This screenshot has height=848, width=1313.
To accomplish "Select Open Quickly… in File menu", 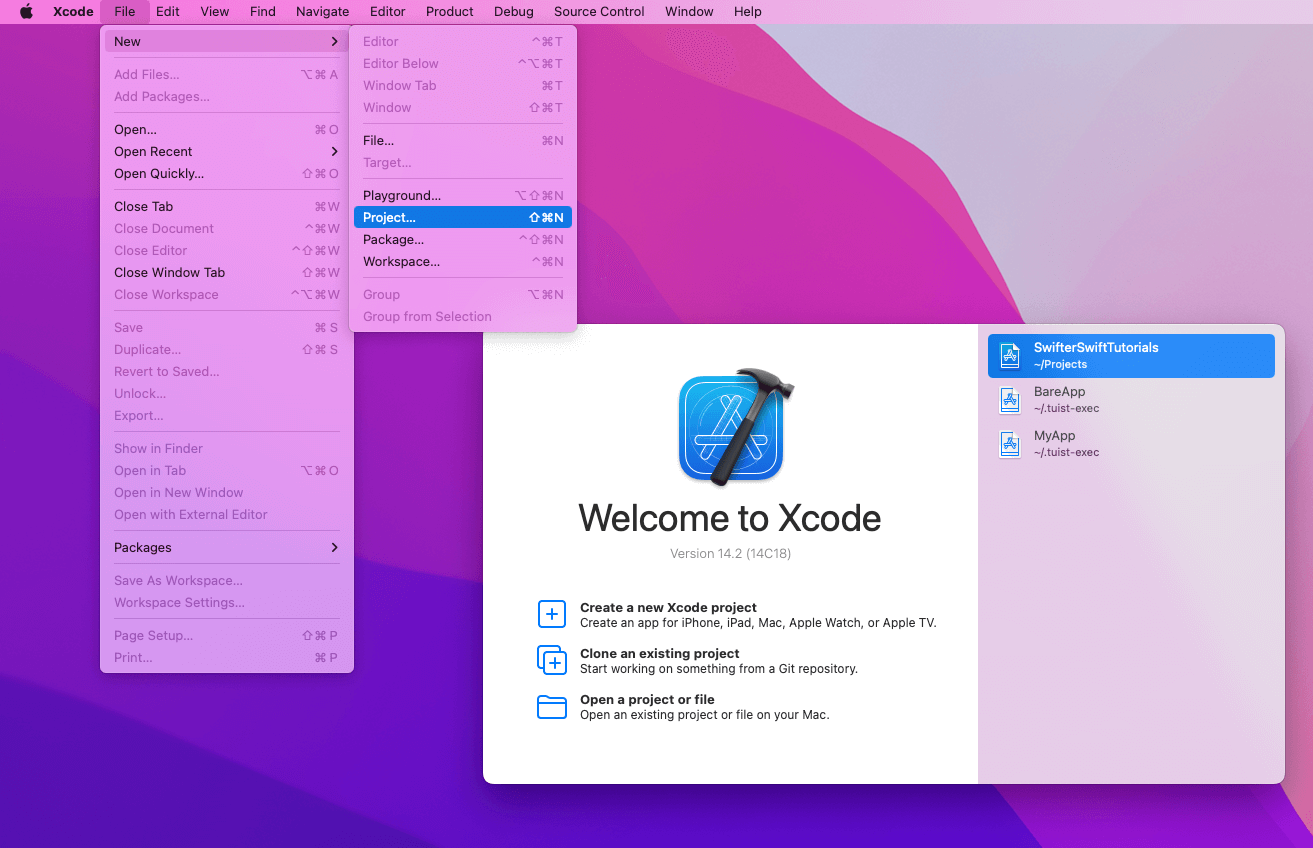I will (x=159, y=174).
